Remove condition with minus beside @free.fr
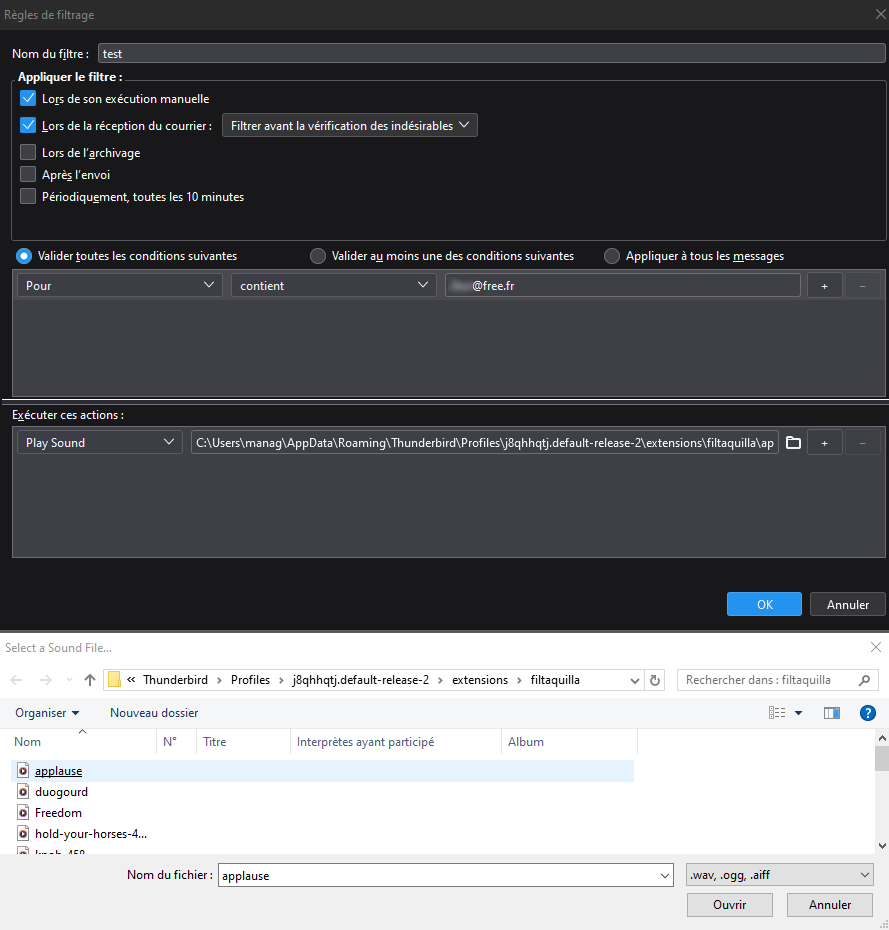This screenshot has width=889, height=930. click(x=862, y=286)
